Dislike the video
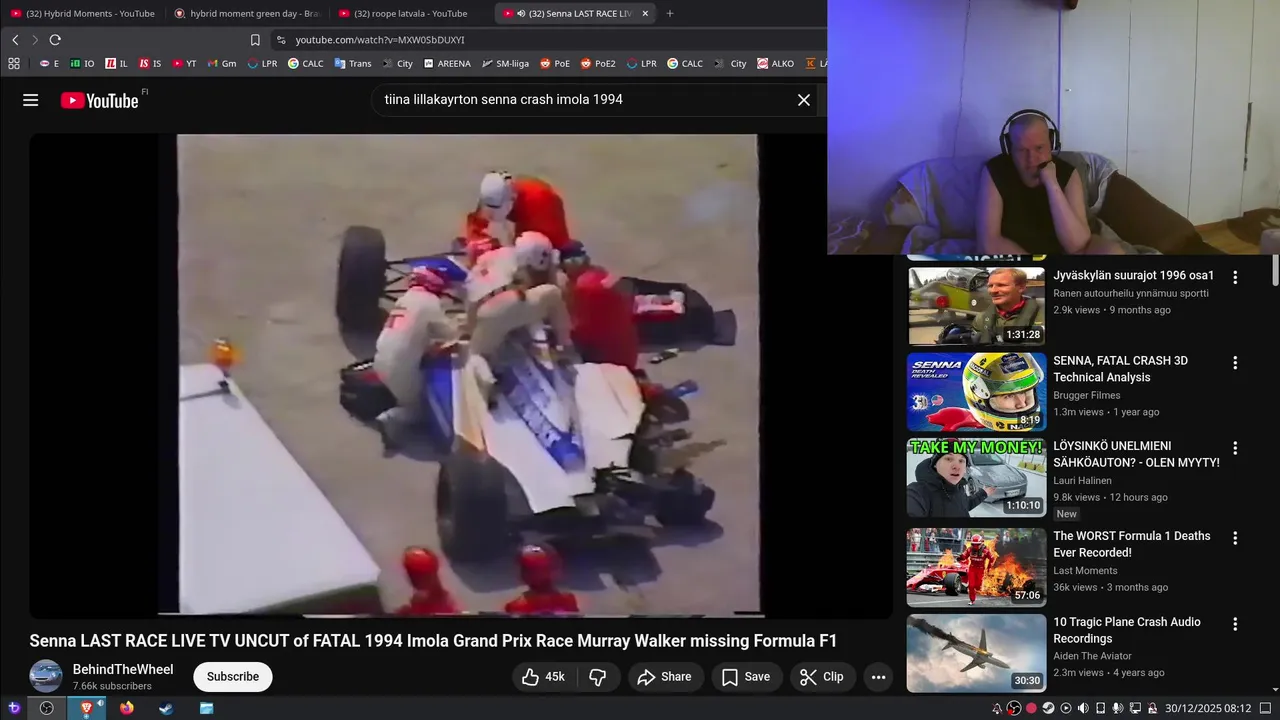The width and height of the screenshot is (1280, 720). tap(598, 677)
